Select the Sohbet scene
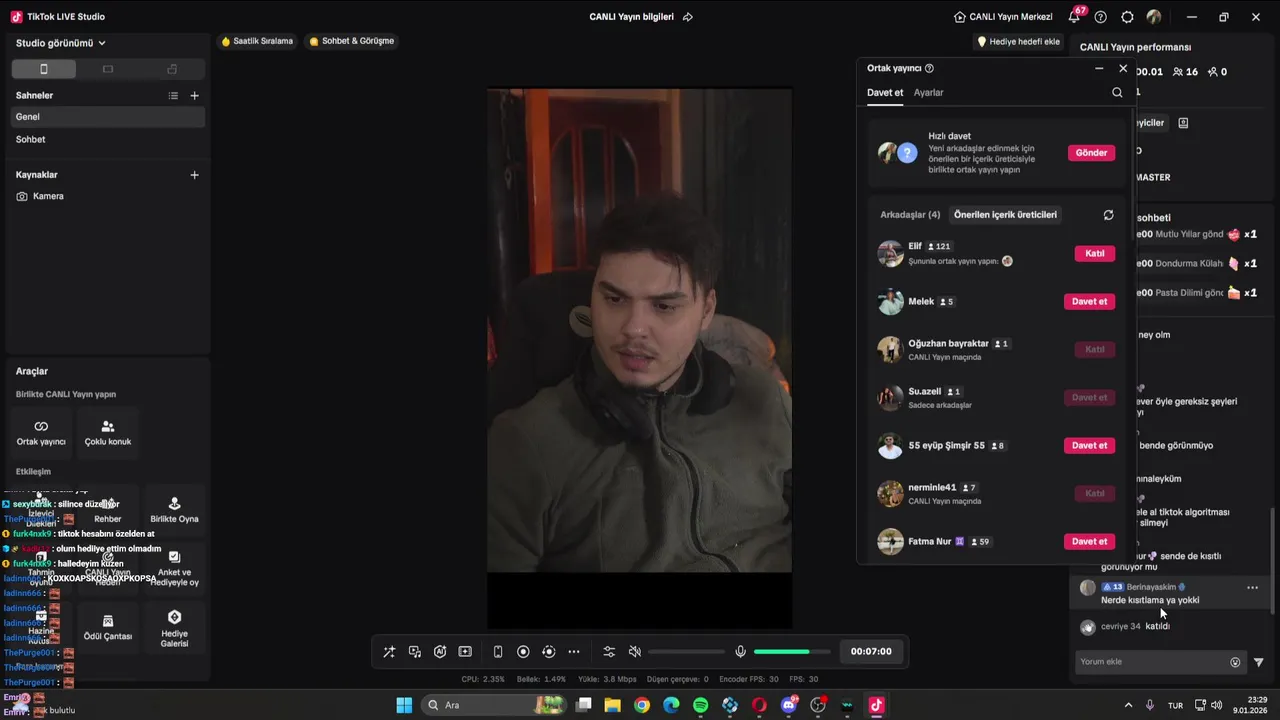 tap(106, 140)
